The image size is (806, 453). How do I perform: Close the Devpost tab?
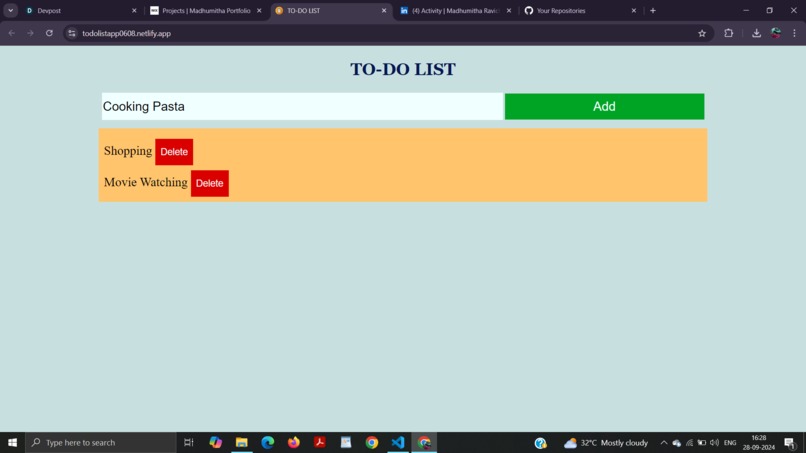coord(134,10)
